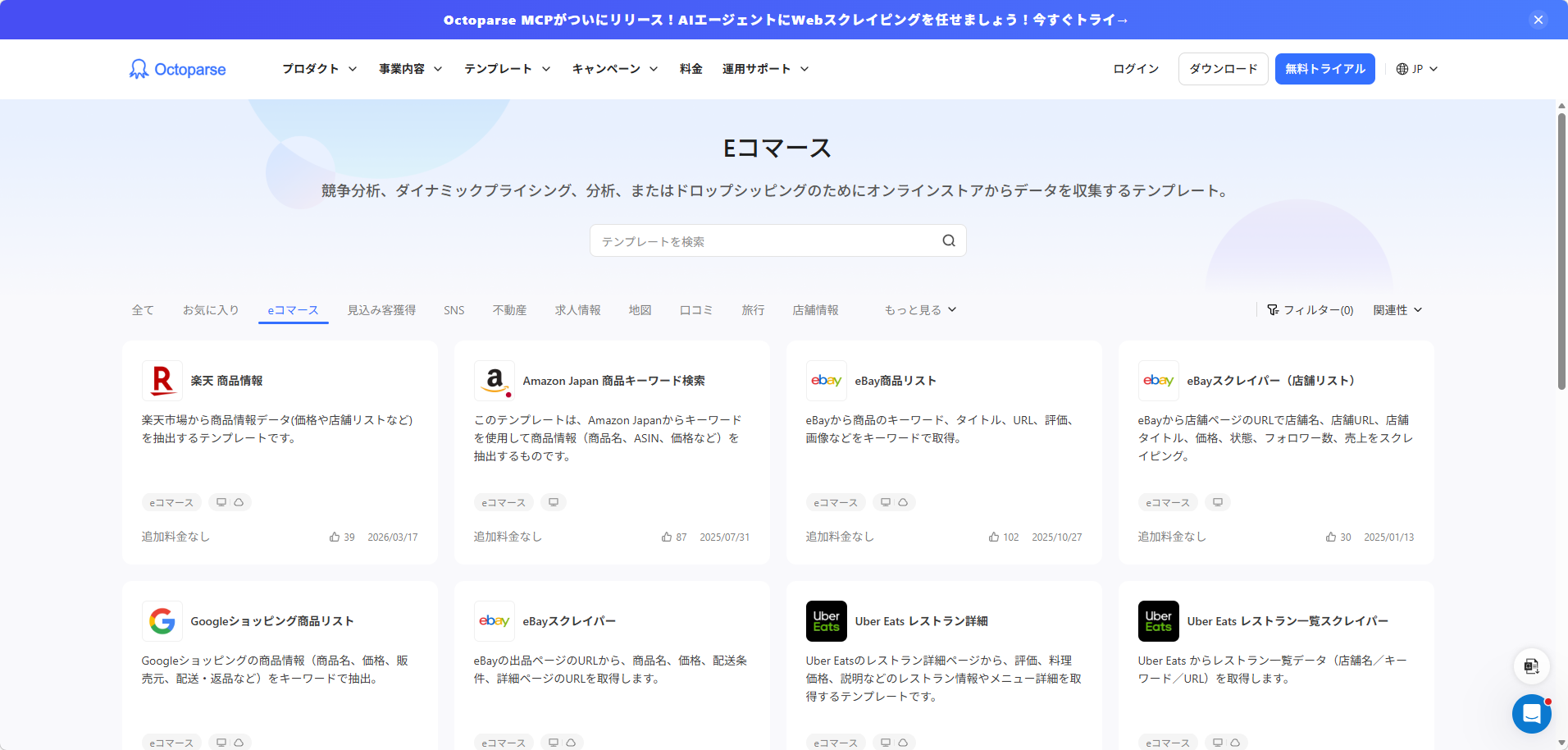Click the search magnifier icon
The image size is (1568, 750).
click(948, 240)
